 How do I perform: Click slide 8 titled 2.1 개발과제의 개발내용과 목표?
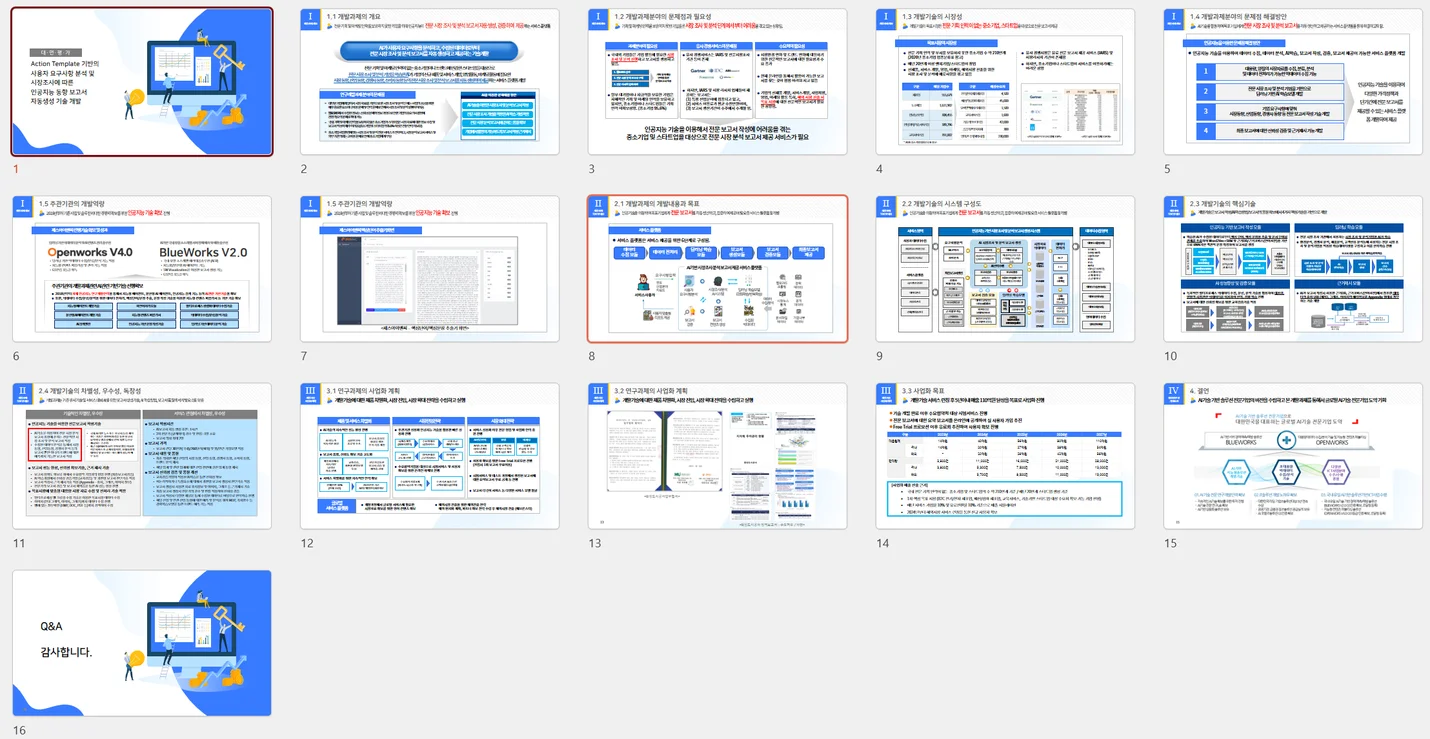pyautogui.click(x=717, y=269)
